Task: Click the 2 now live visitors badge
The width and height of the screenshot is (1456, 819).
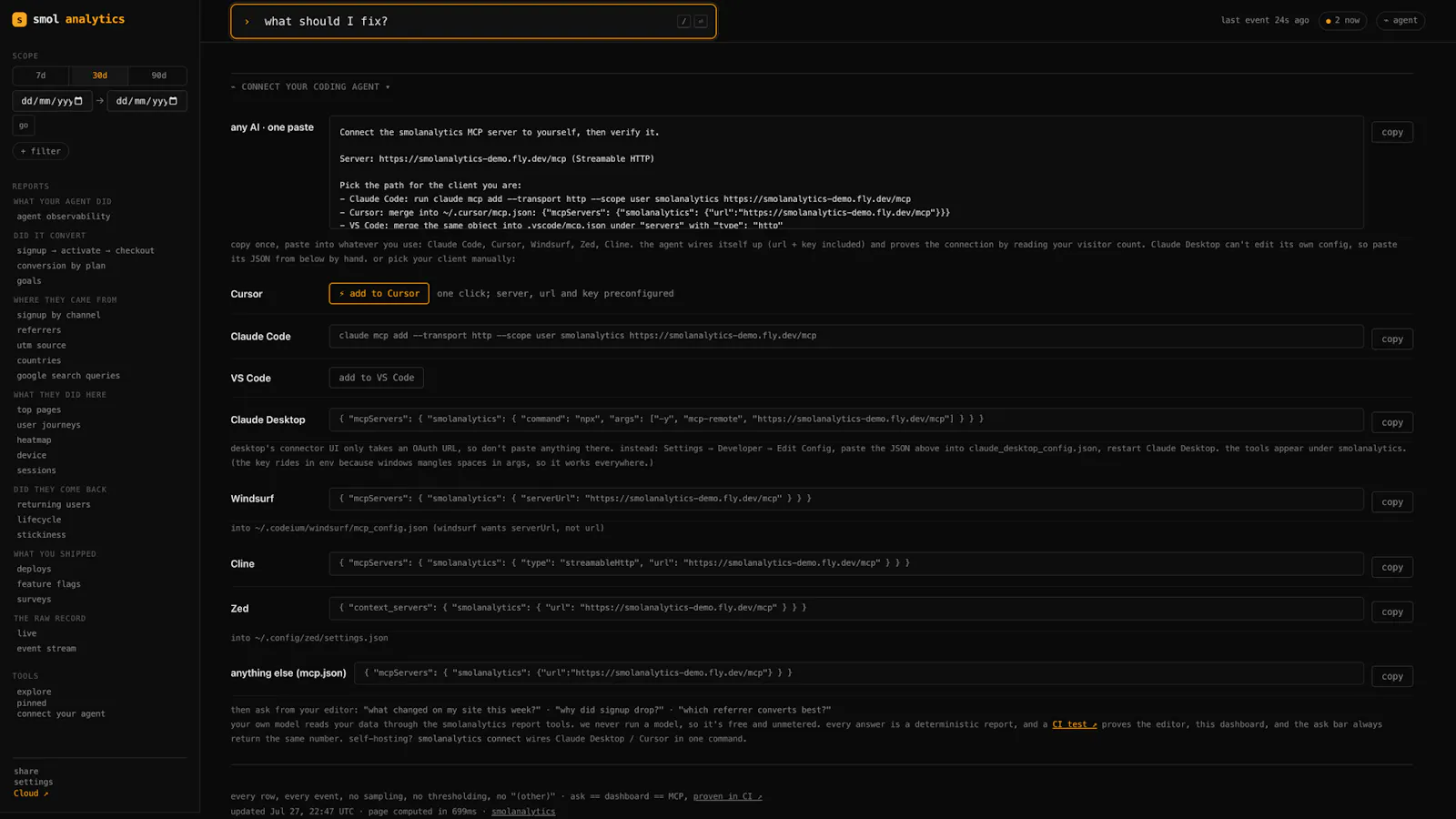Action: point(1342,20)
